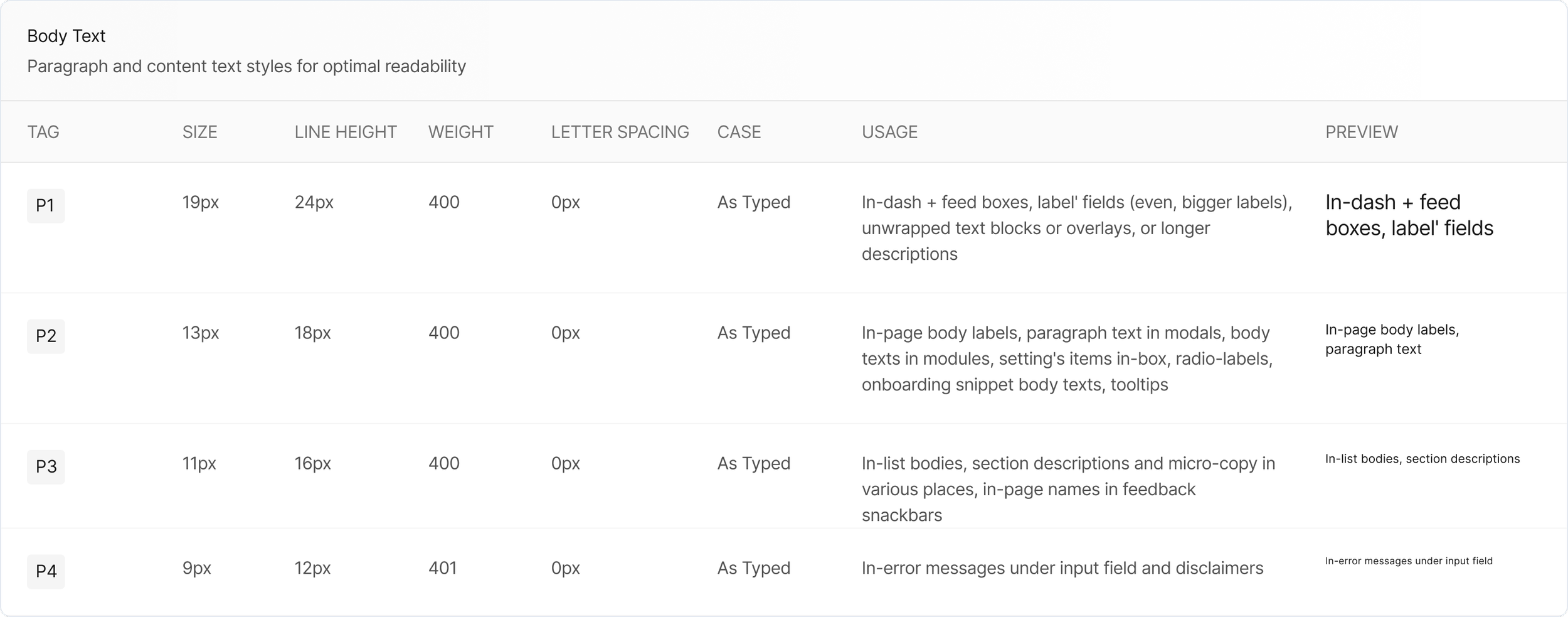Click the P1 tag badge

point(45,206)
